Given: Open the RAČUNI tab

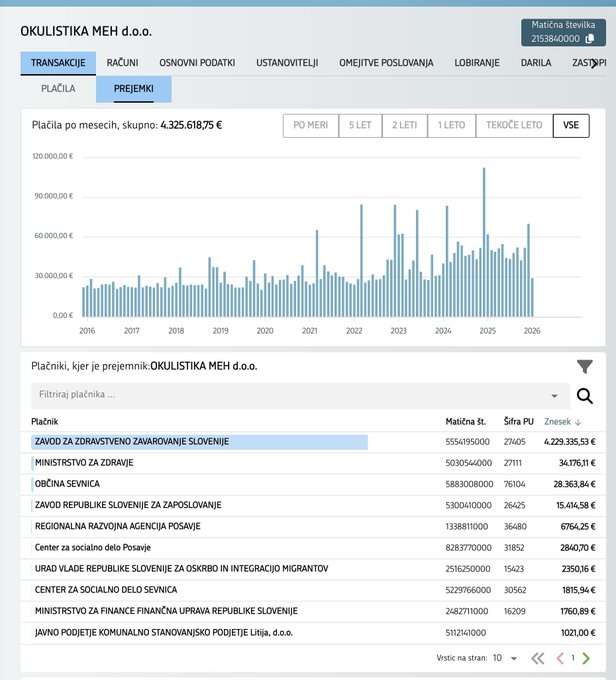Looking at the screenshot, I should tap(122, 63).
